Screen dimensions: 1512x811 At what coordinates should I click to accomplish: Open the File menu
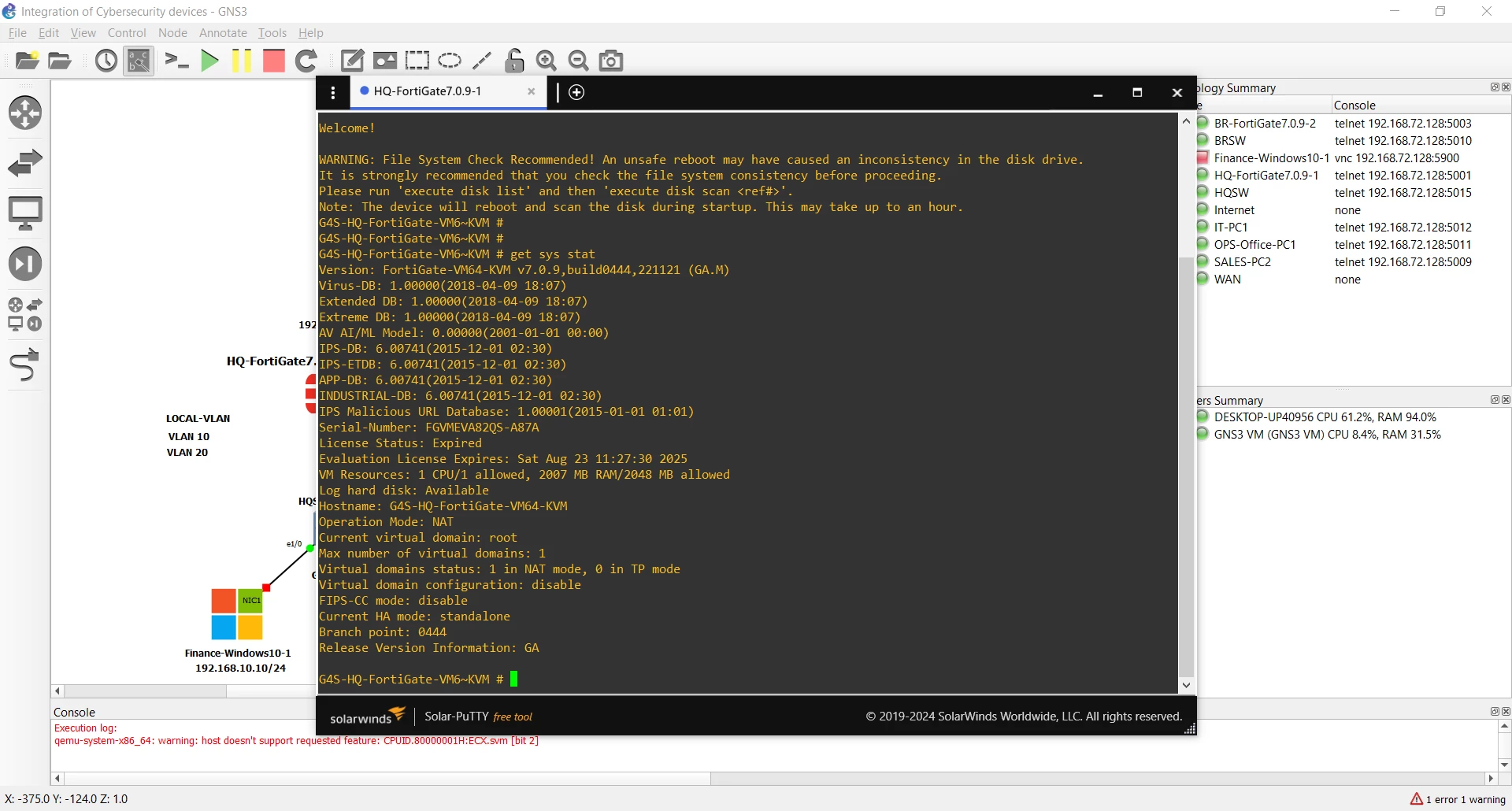click(17, 33)
